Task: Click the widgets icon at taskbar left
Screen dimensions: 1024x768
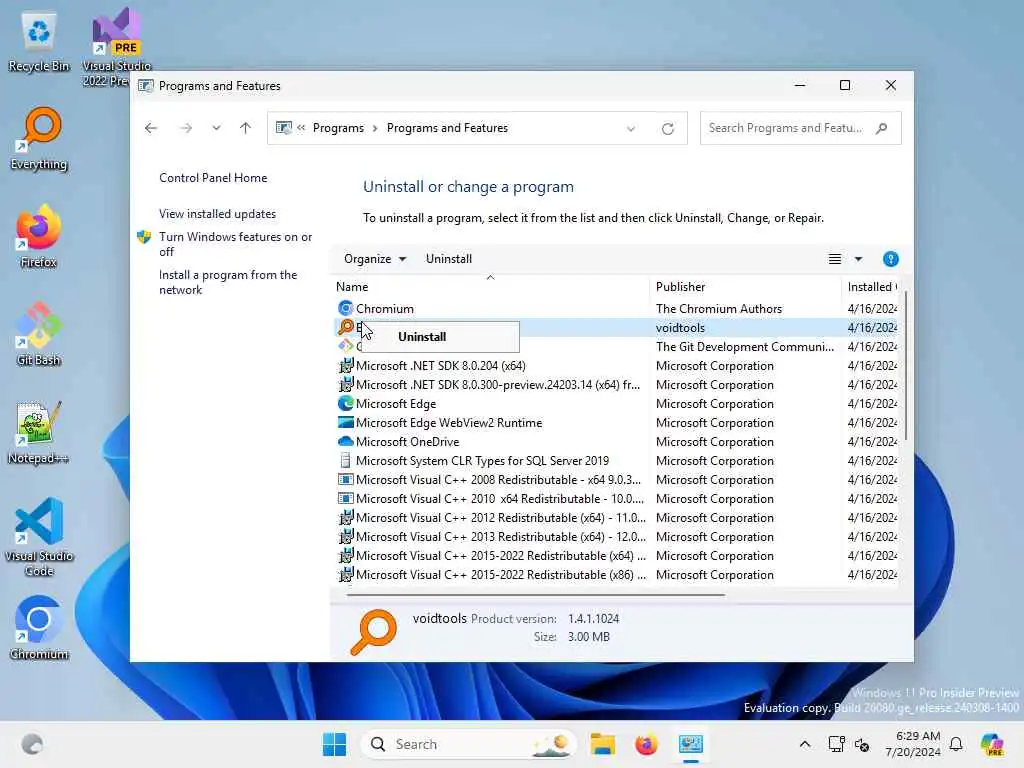Action: [31, 744]
